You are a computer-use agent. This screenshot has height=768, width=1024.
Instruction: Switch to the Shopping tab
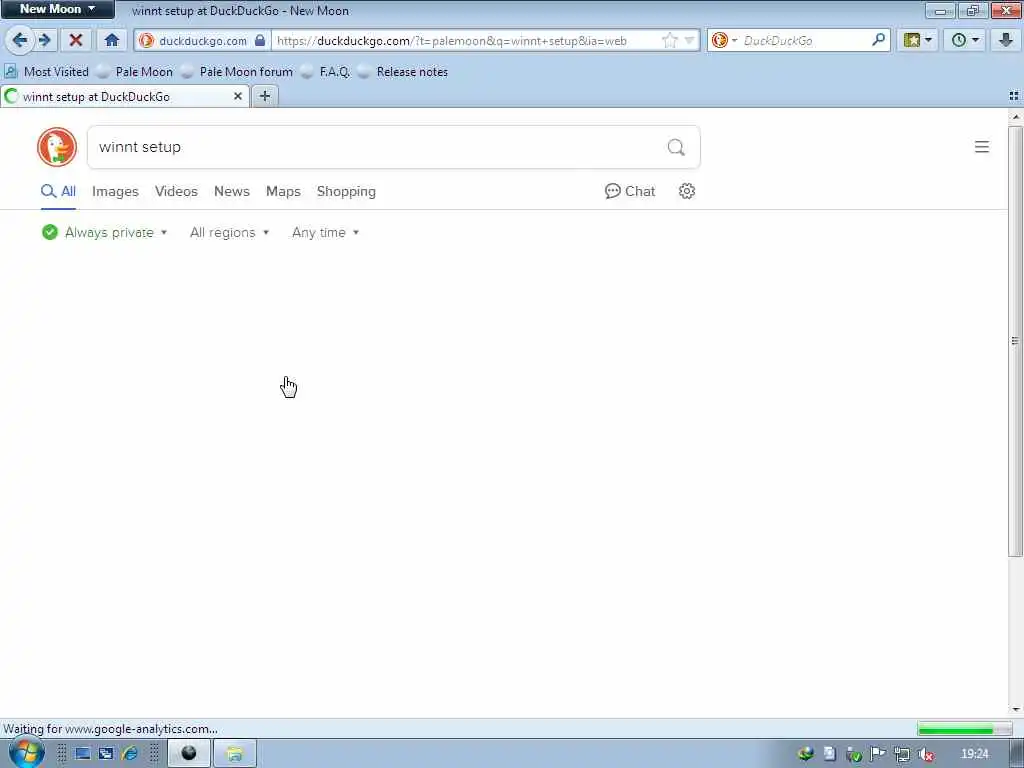(346, 191)
